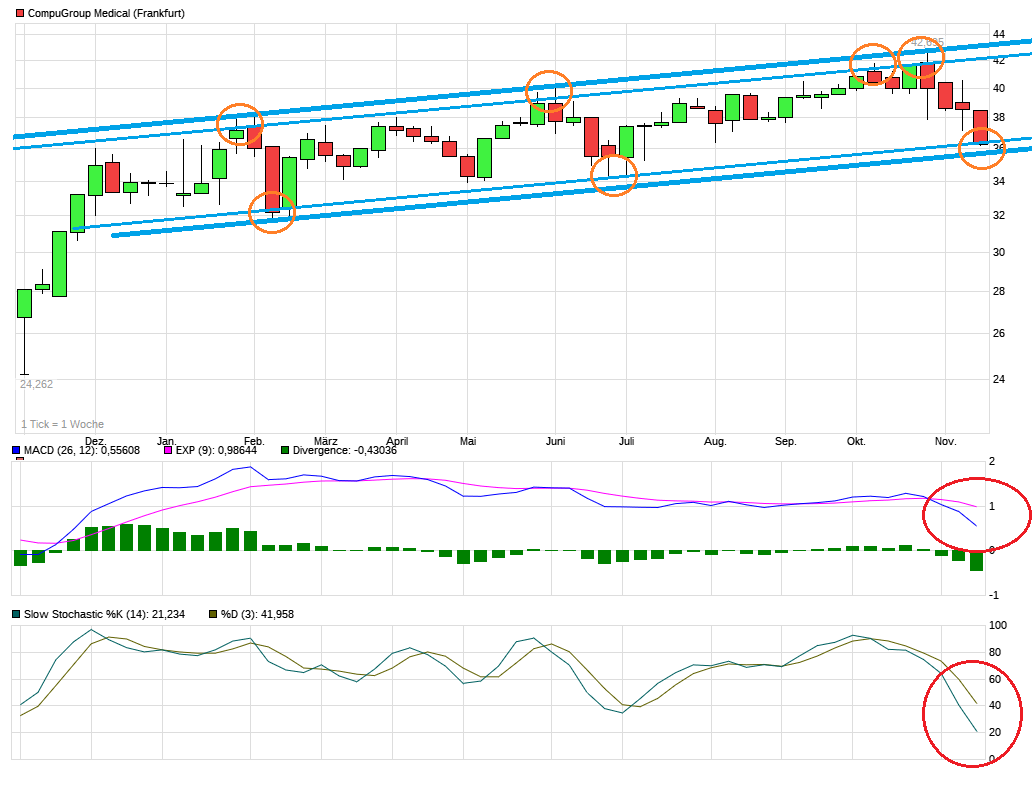
Task: Click the "1 Tick = 1 Woche" note
Action: 62,424
